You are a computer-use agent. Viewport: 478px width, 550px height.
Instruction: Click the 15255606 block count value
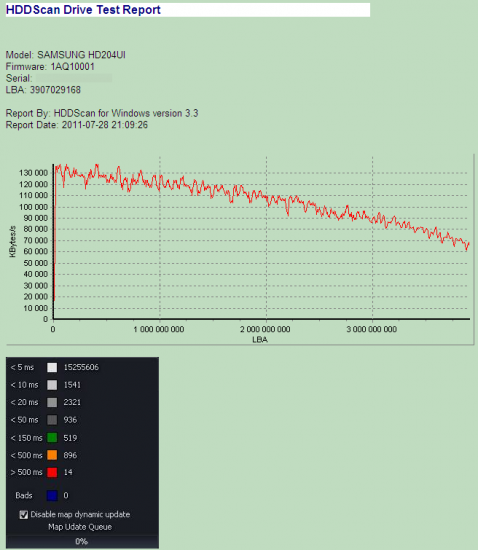point(81,367)
